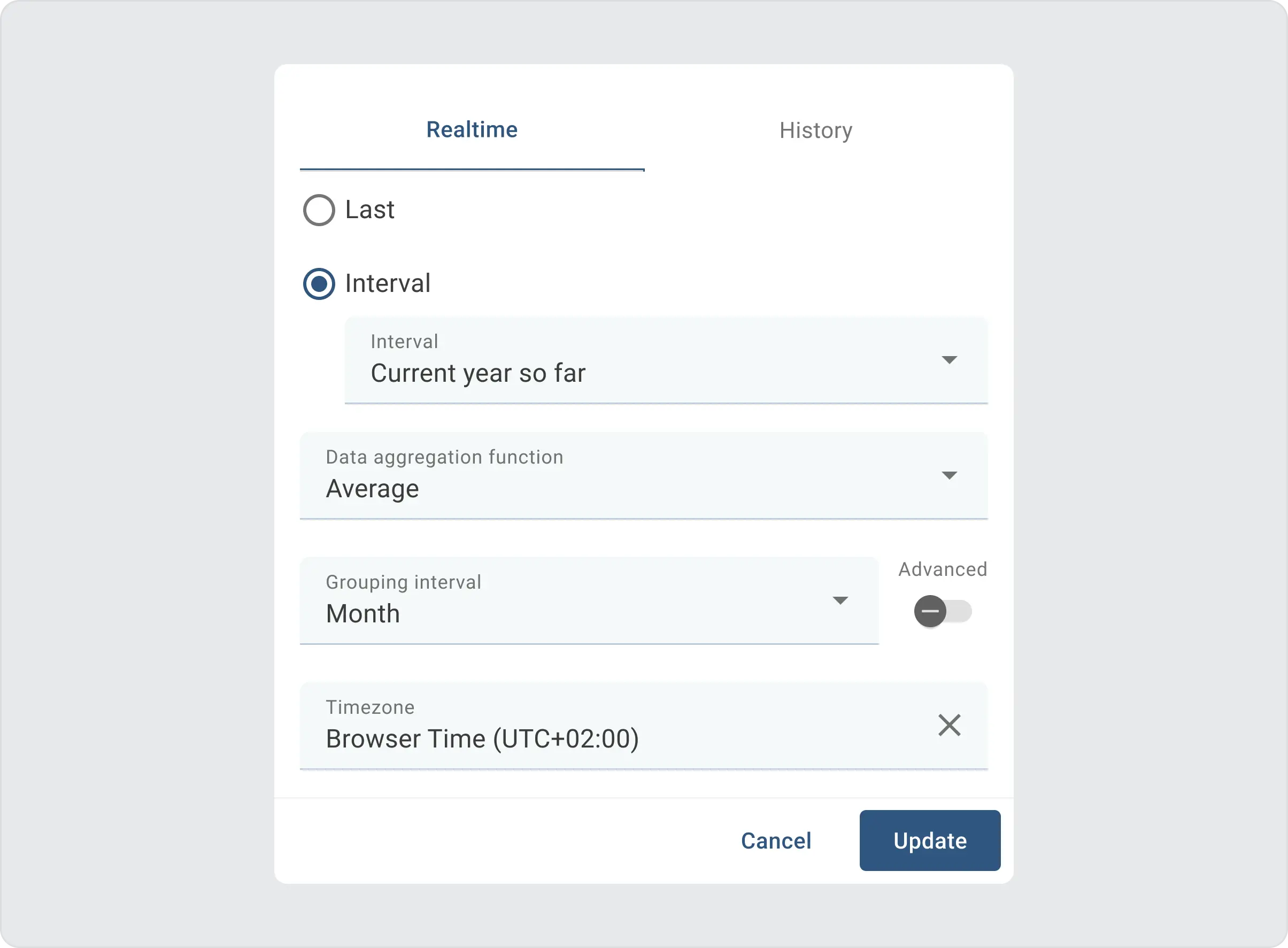Select the Realtime tab
Viewport: 1288px width, 948px height.
pos(472,130)
